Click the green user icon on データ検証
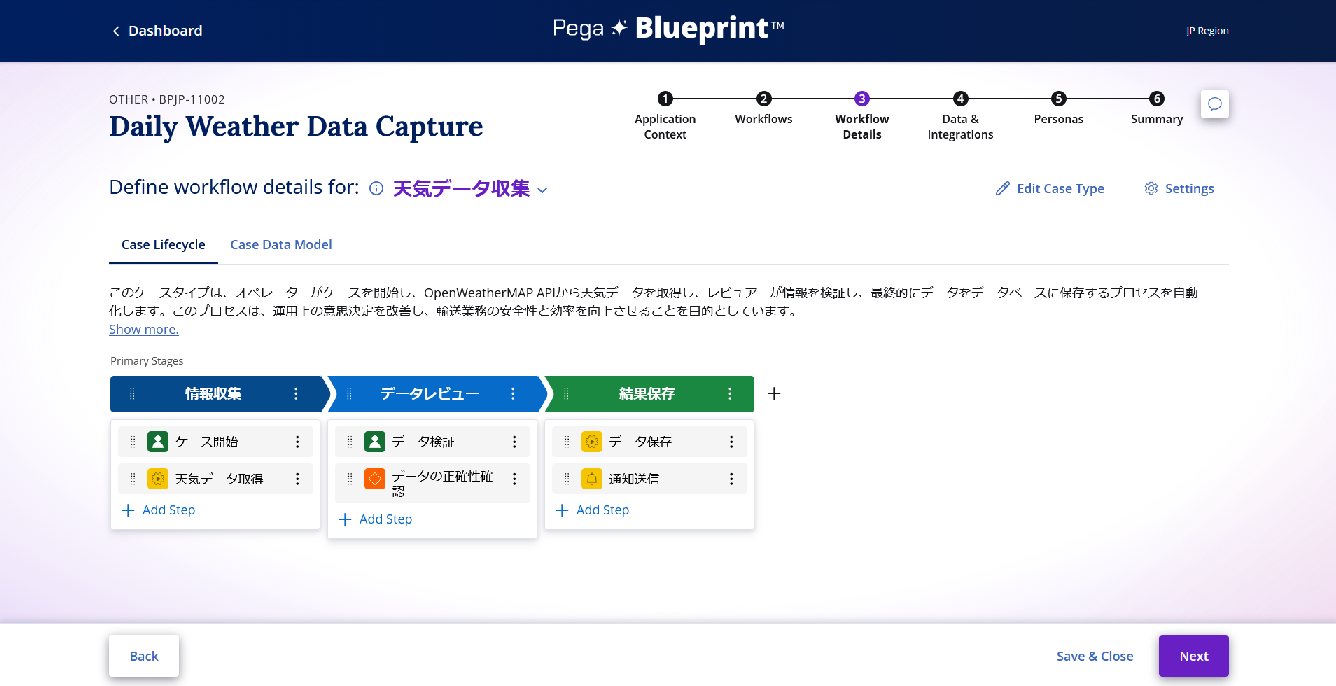 tap(374, 441)
